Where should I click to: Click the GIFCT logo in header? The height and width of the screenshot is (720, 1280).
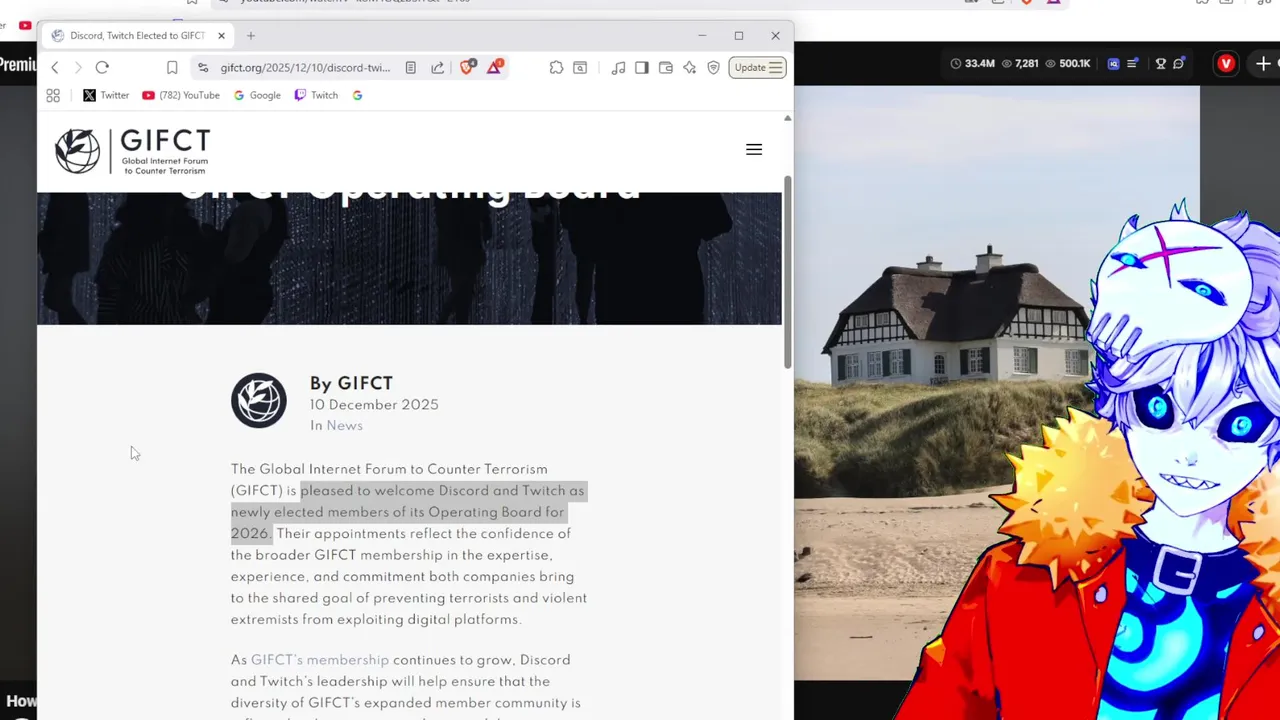(x=132, y=151)
